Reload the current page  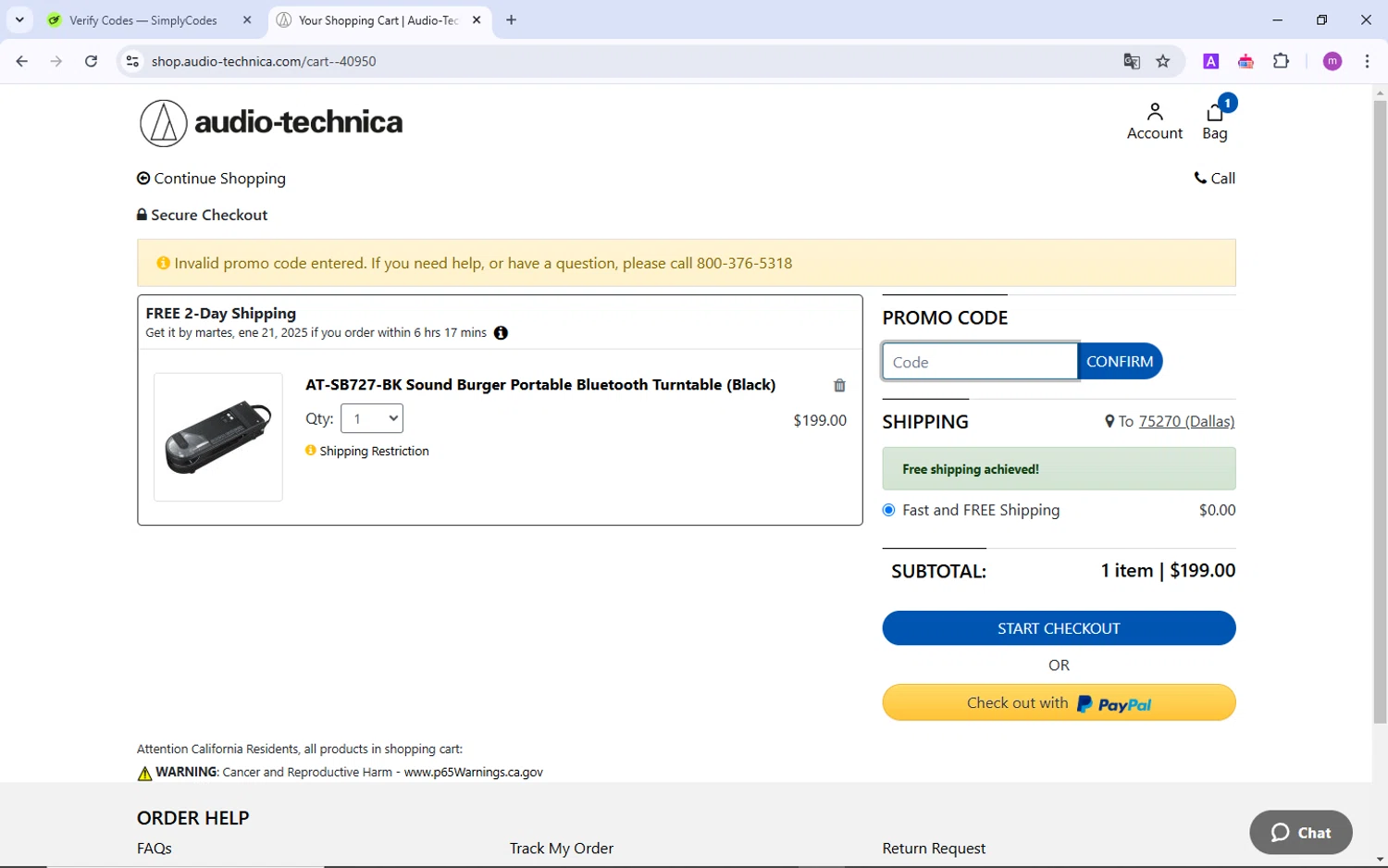point(91,61)
